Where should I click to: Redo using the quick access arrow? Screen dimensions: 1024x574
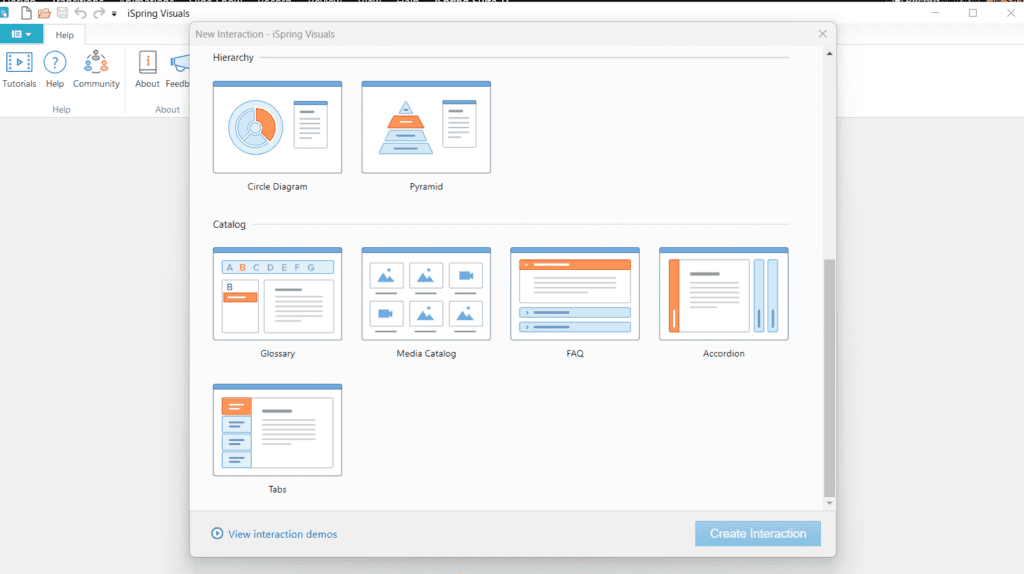pos(99,13)
